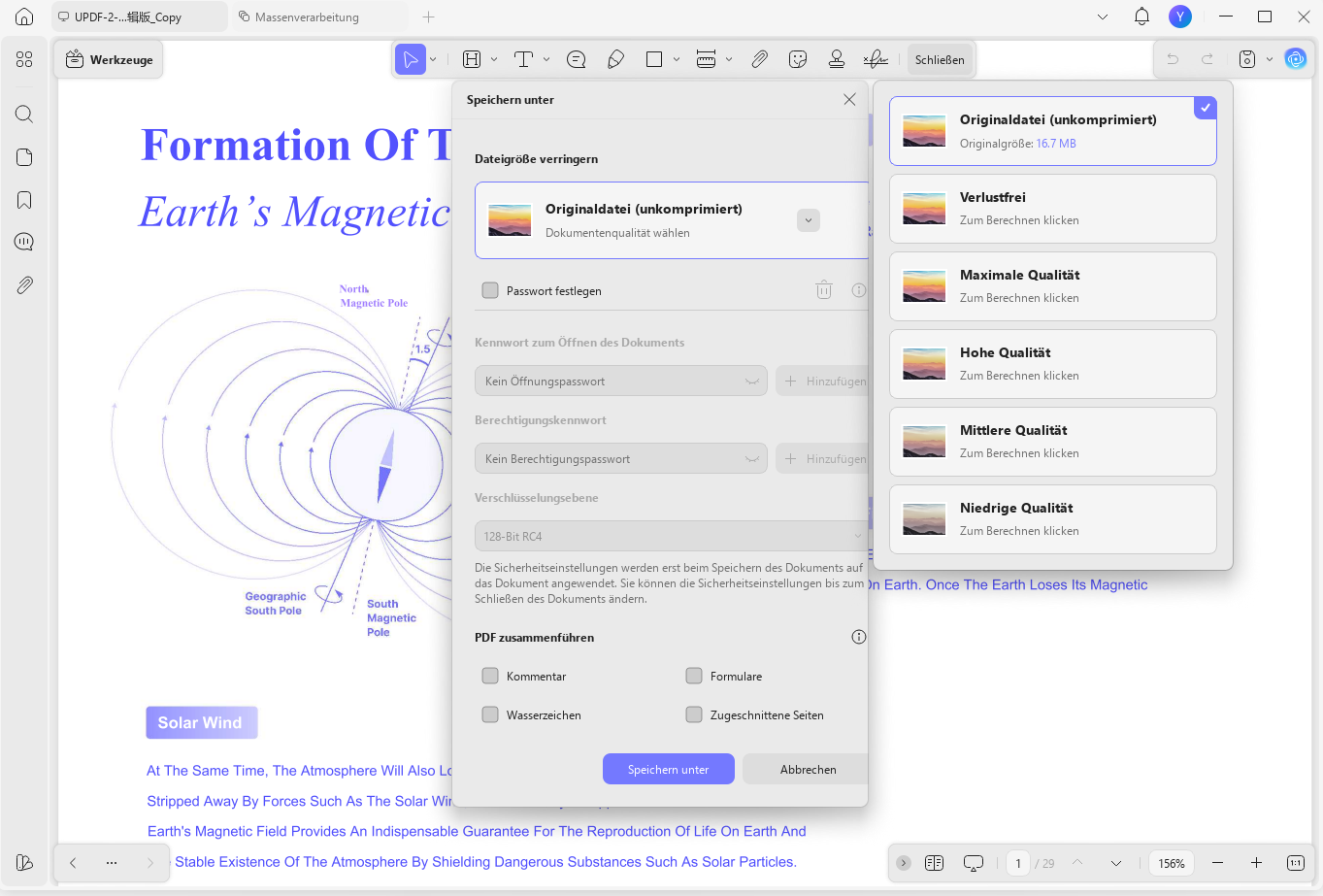The height and width of the screenshot is (896, 1323).
Task: Click the page number input field
Action: click(1017, 863)
